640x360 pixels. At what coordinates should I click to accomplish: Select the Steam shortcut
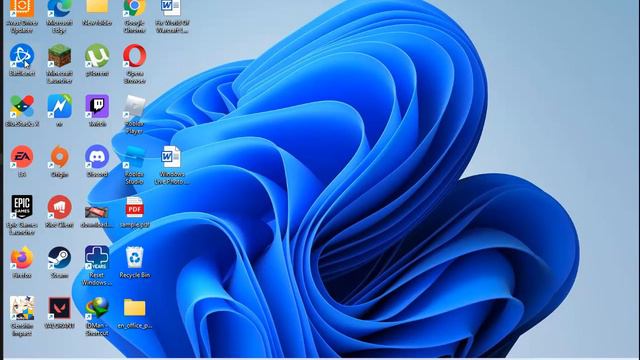point(60,258)
